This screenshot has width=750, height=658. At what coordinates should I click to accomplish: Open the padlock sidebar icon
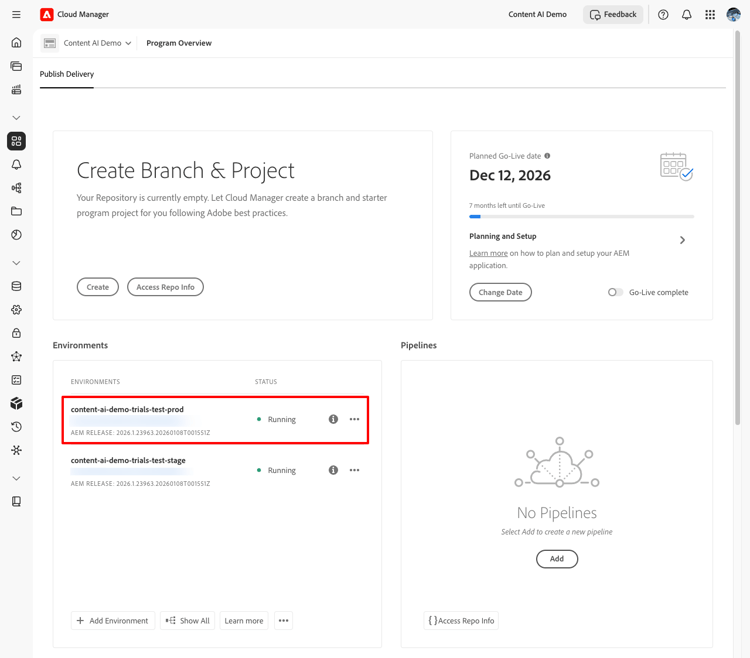coord(16,333)
